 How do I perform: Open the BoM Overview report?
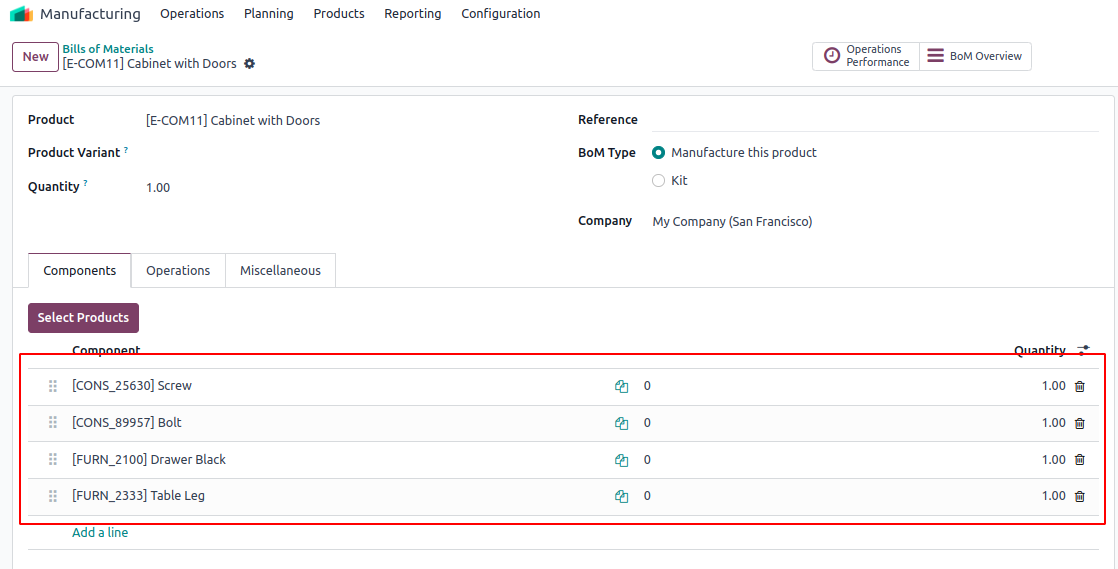click(x=975, y=57)
